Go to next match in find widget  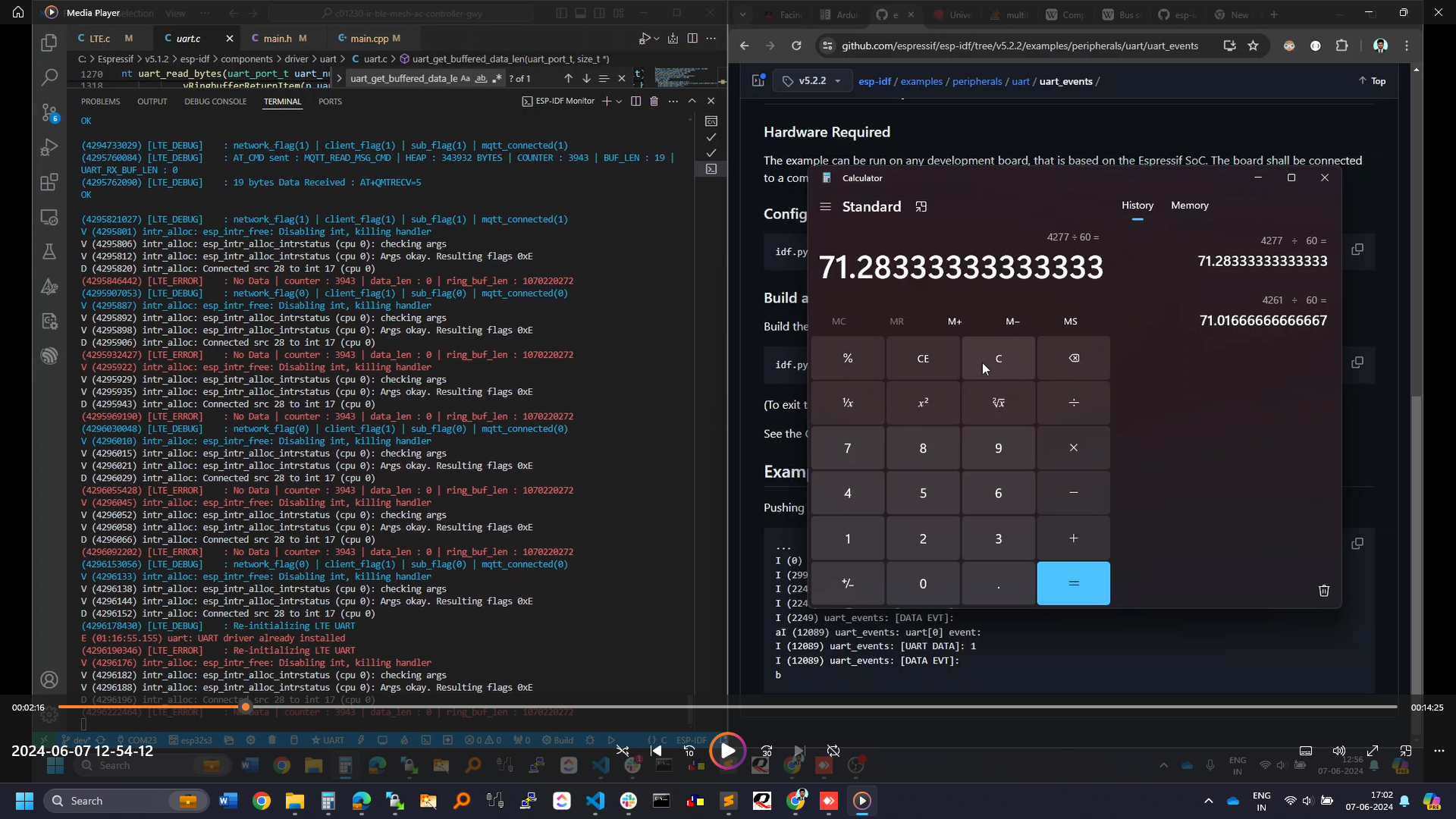586,78
